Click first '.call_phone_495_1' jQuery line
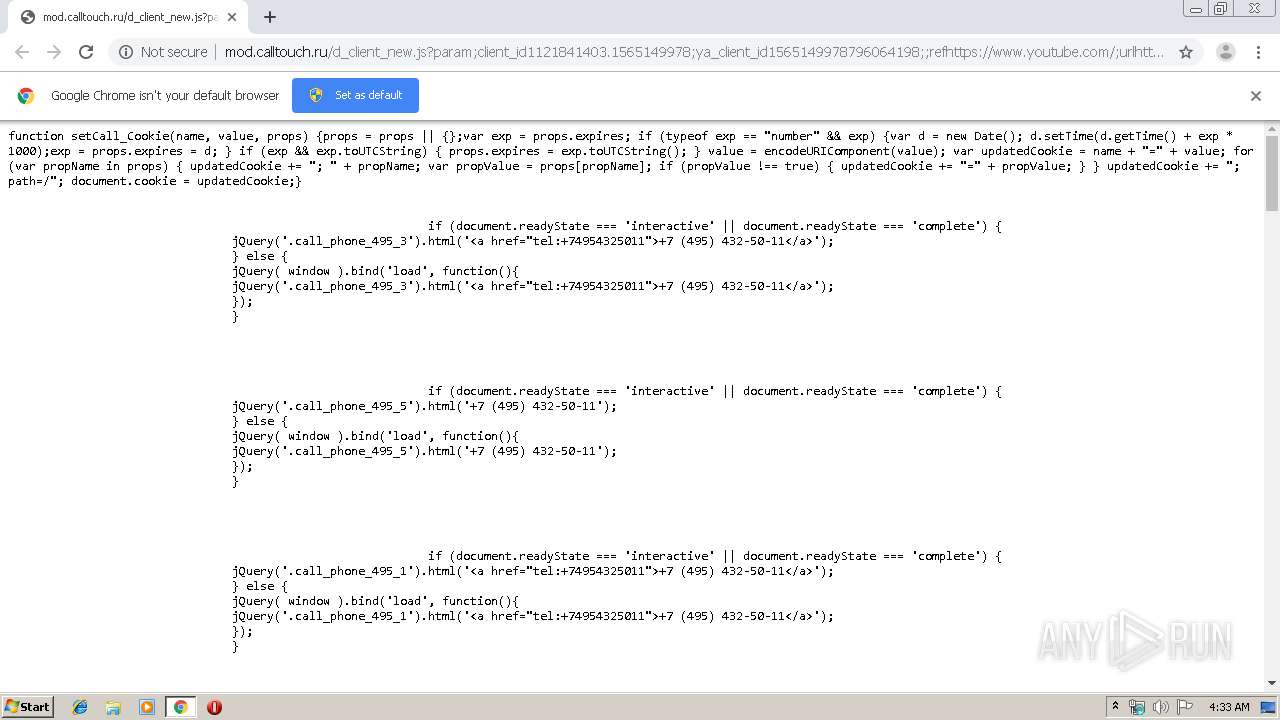The image size is (1280, 720). pos(533,571)
